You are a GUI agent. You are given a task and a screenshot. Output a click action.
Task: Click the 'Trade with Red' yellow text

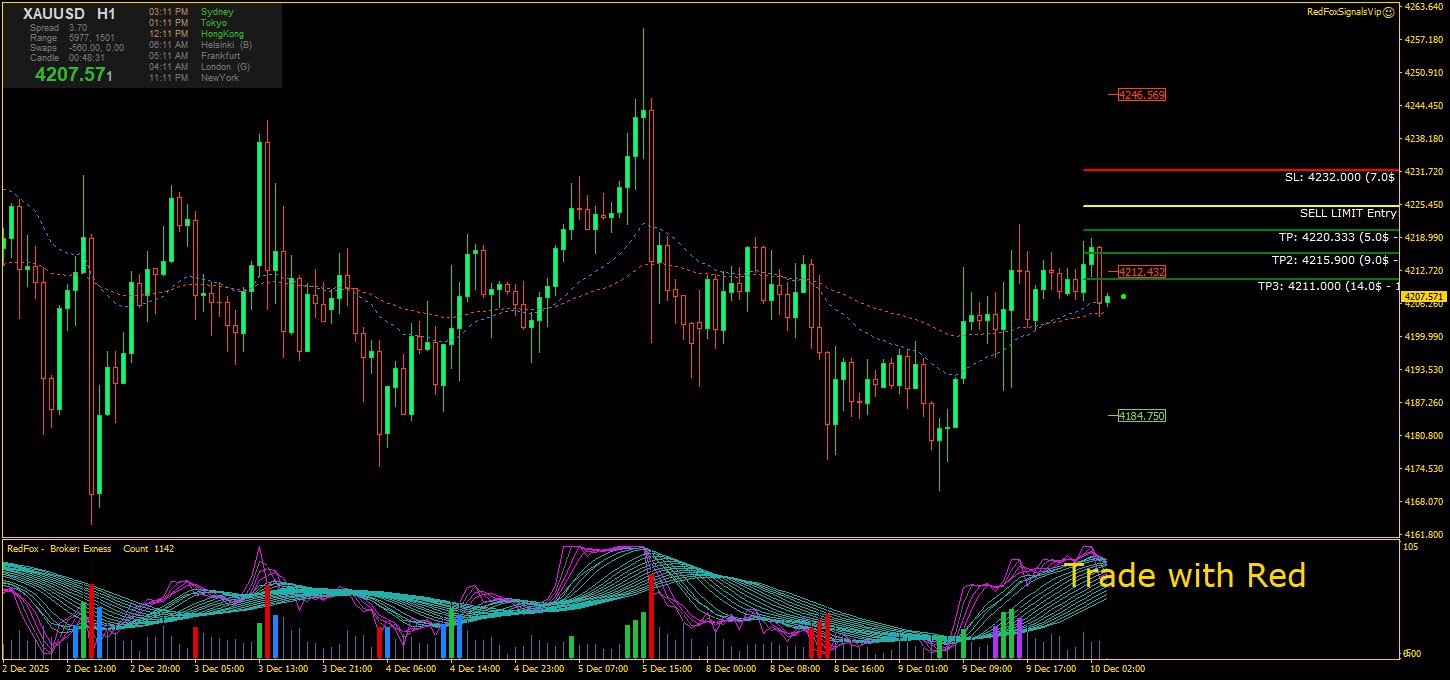click(x=1184, y=575)
